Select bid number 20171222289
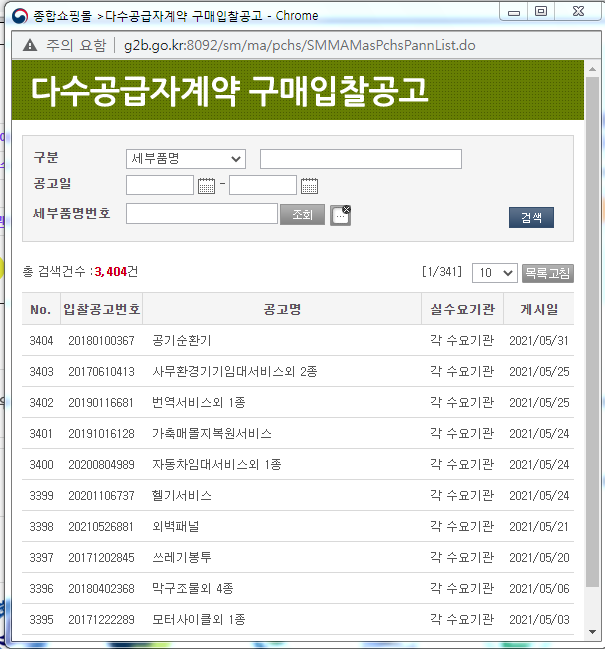This screenshot has height=649, width=605. click(x=101, y=620)
